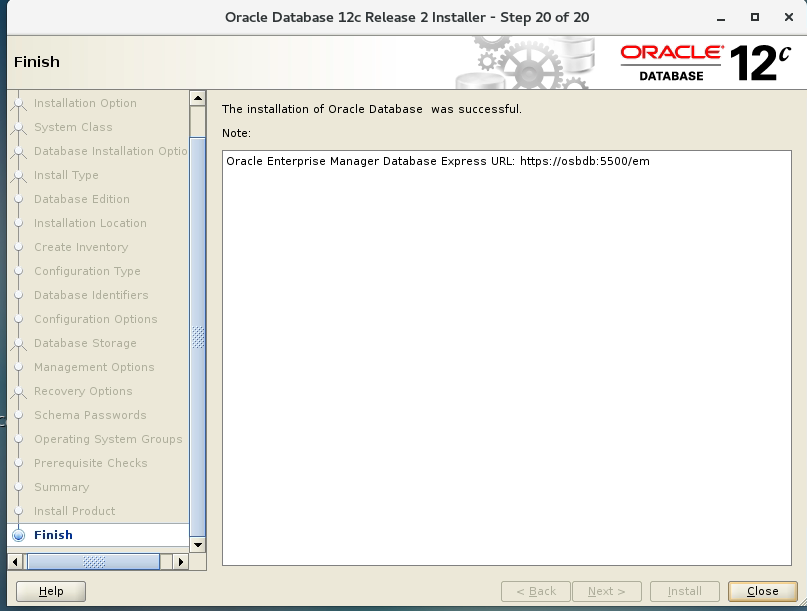807x611 pixels.
Task: Select the Database Edition step
Action: pyautogui.click(x=82, y=199)
